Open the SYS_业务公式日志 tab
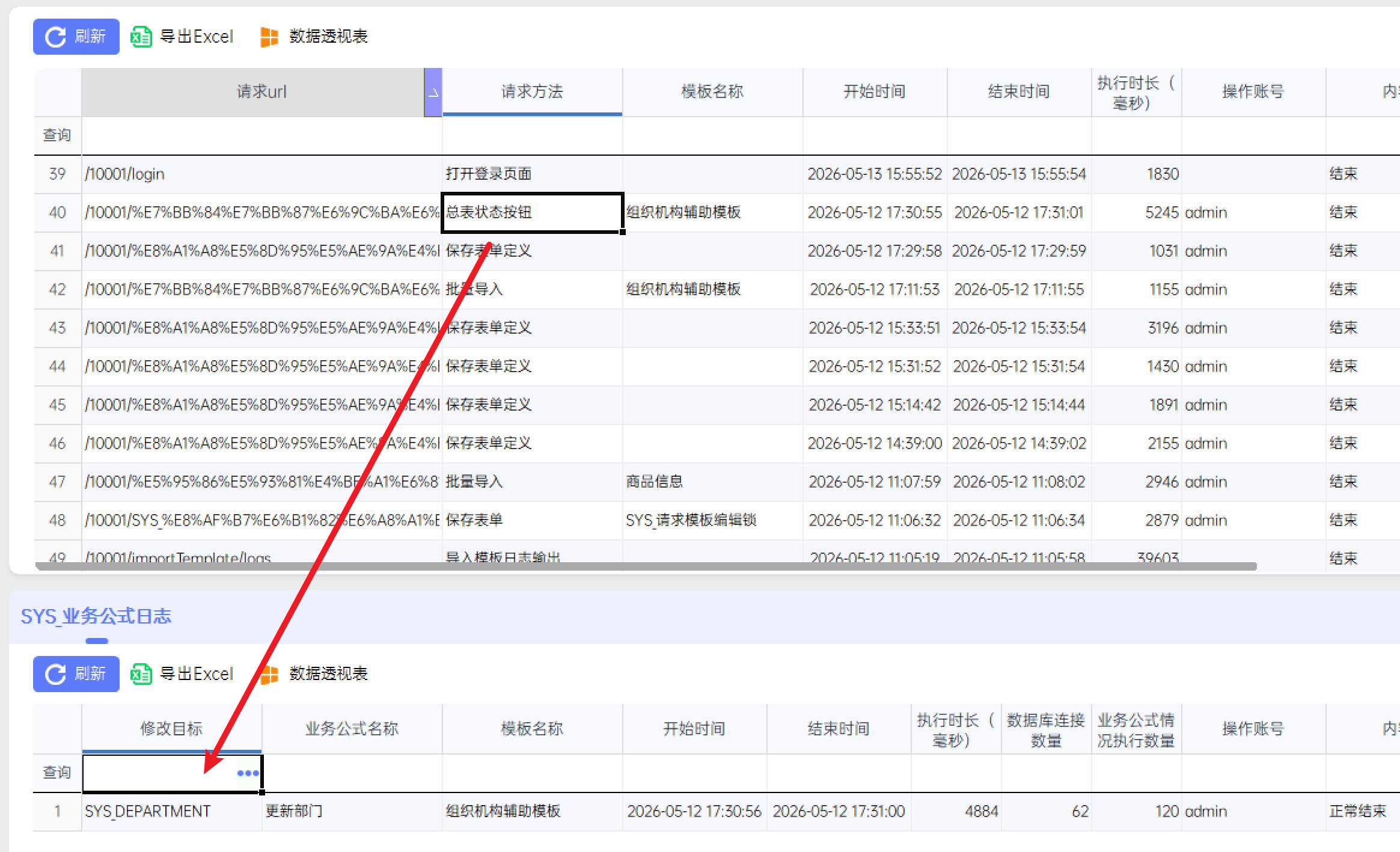 [96, 616]
